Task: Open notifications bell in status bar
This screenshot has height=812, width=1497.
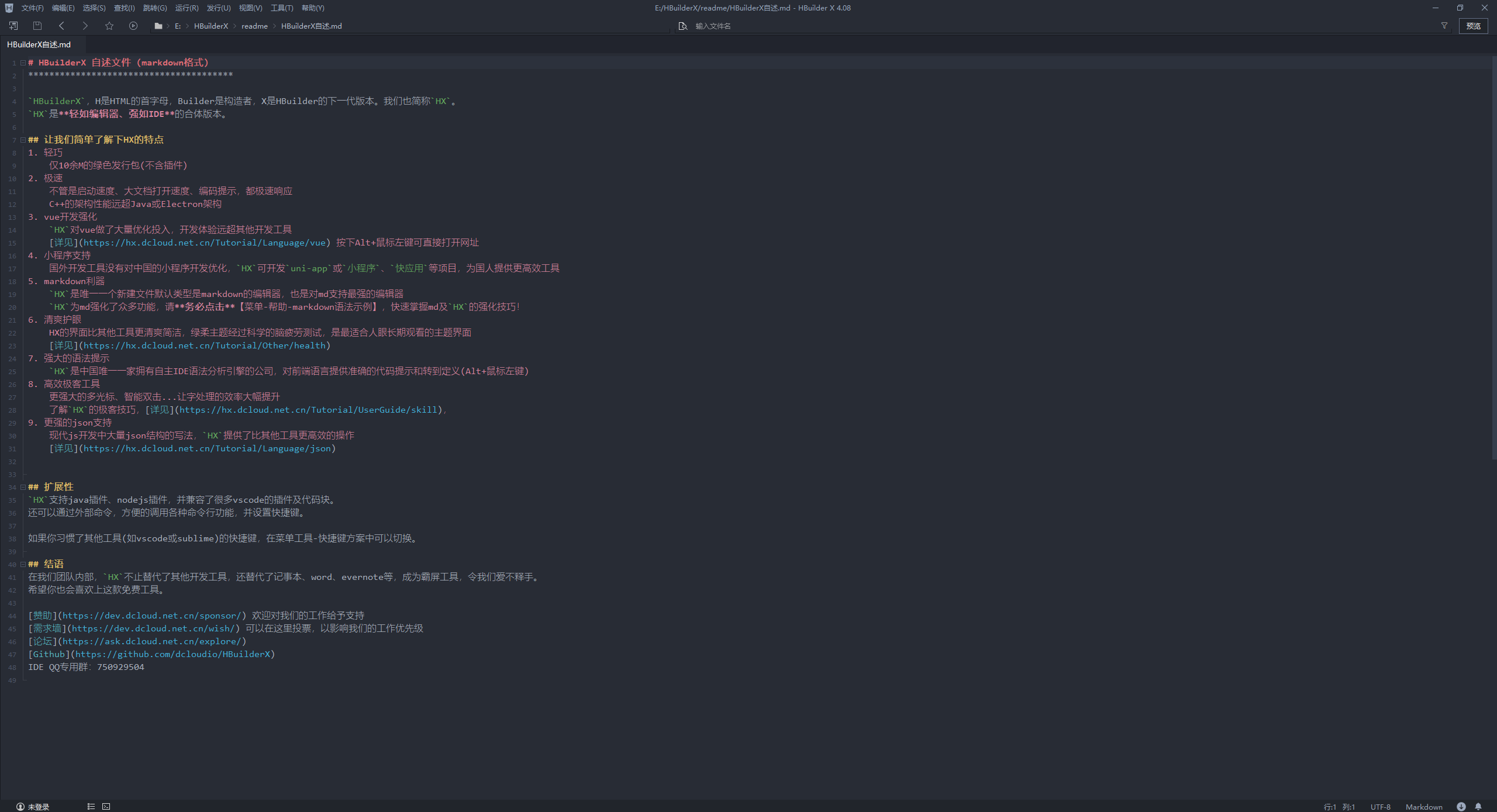Action: coord(1478,806)
